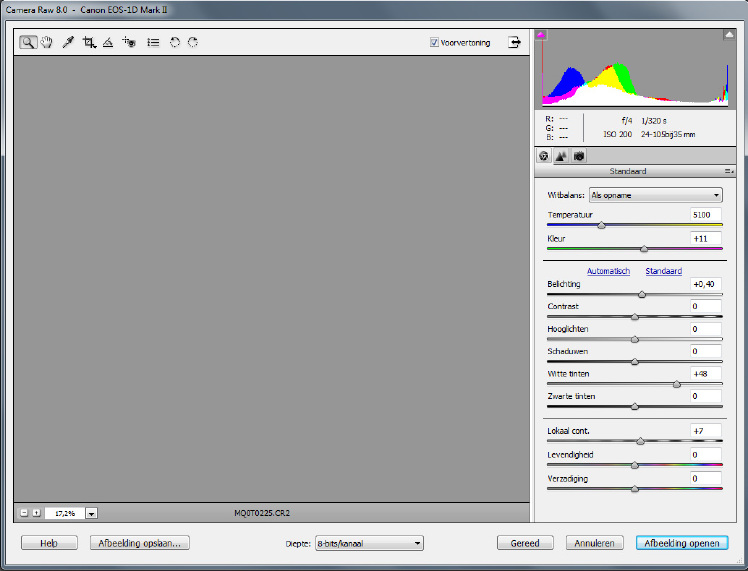748x571 pixels.
Task: Click the Gereed button
Action: point(525,543)
